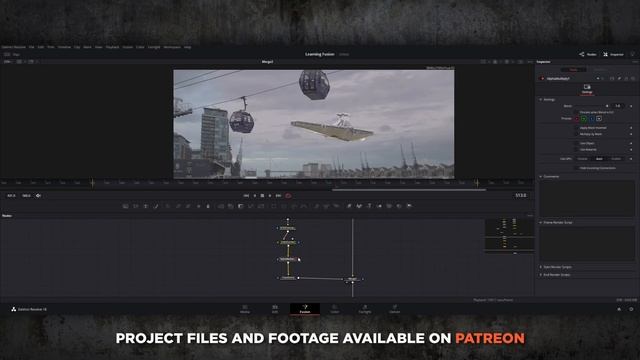Open the Modifiers tab in Inspector
640x360 pixels.
coord(600,69)
